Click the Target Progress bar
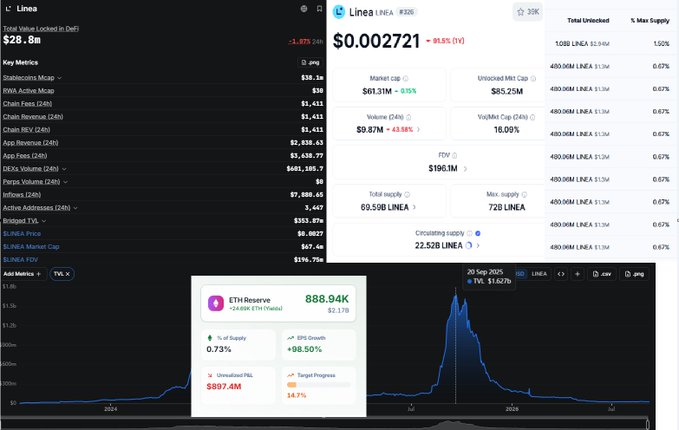 pos(319,385)
